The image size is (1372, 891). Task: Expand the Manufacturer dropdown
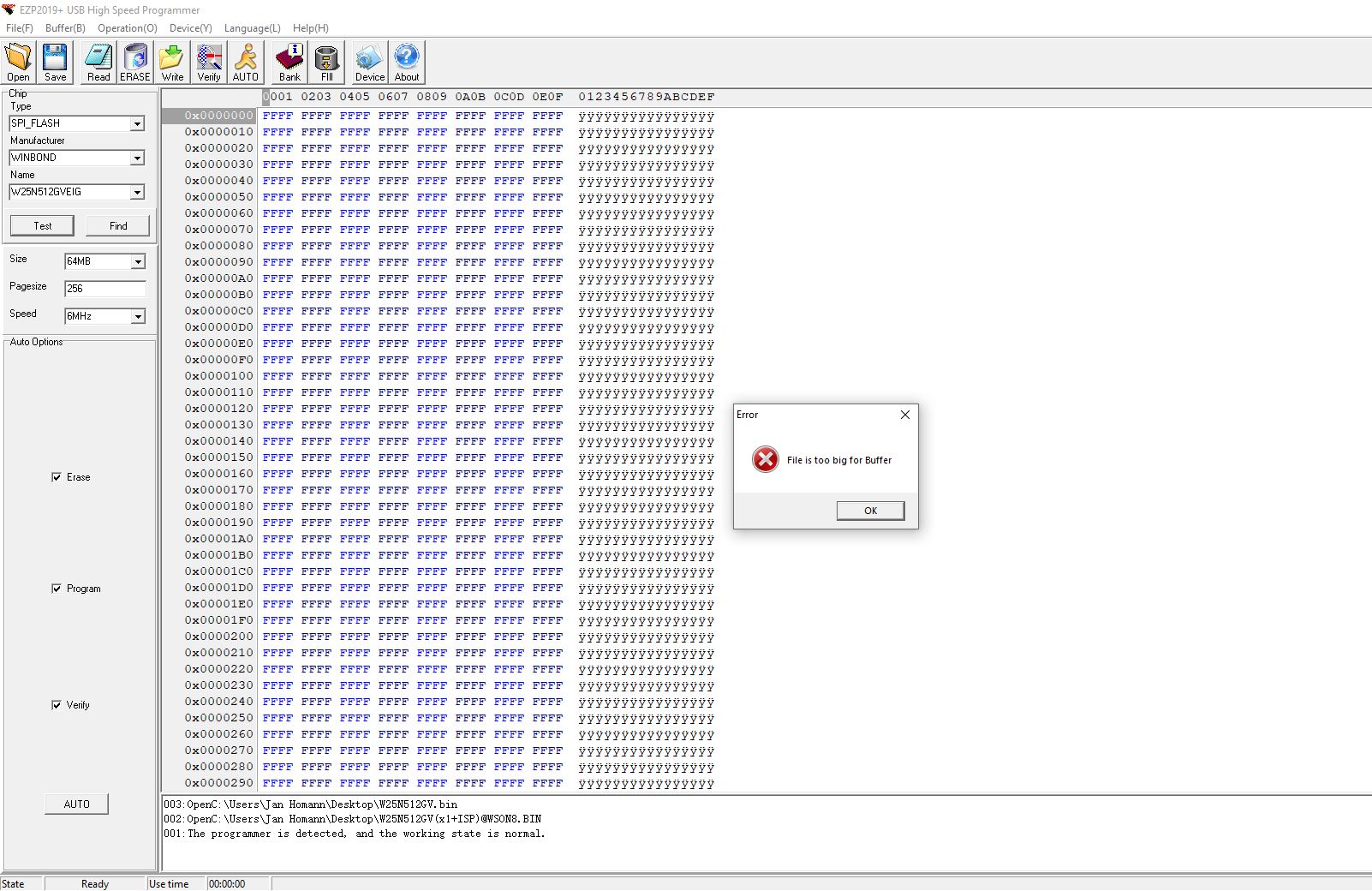pyautogui.click(x=137, y=158)
